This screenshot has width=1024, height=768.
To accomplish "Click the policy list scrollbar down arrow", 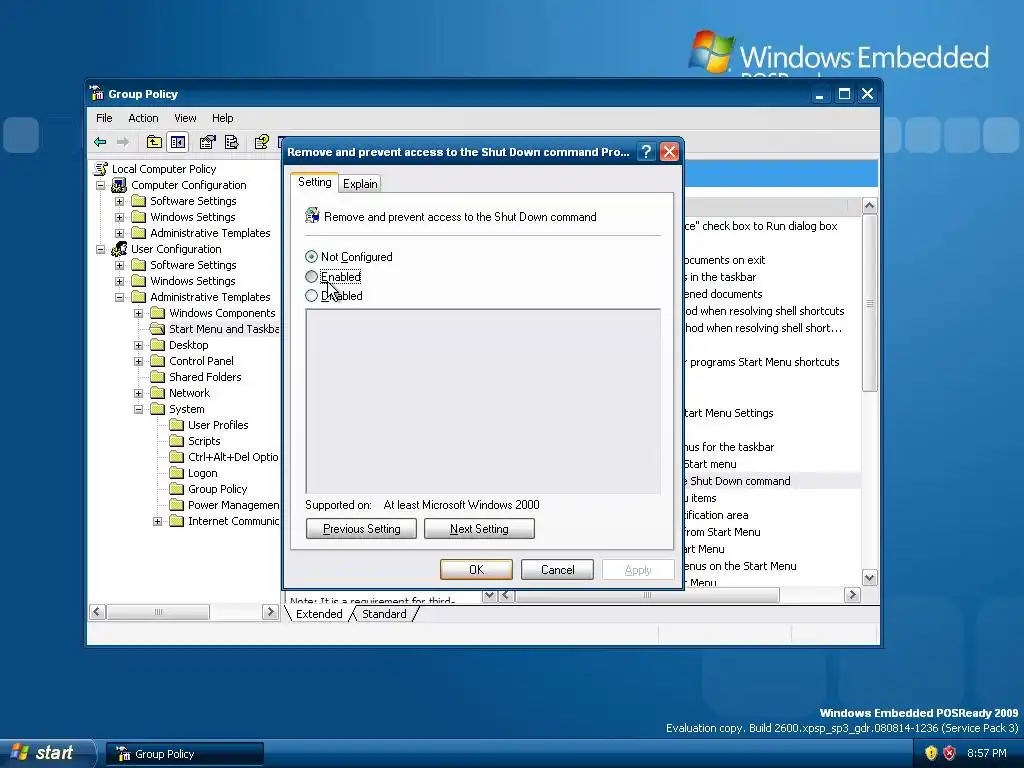I will pyautogui.click(x=869, y=577).
